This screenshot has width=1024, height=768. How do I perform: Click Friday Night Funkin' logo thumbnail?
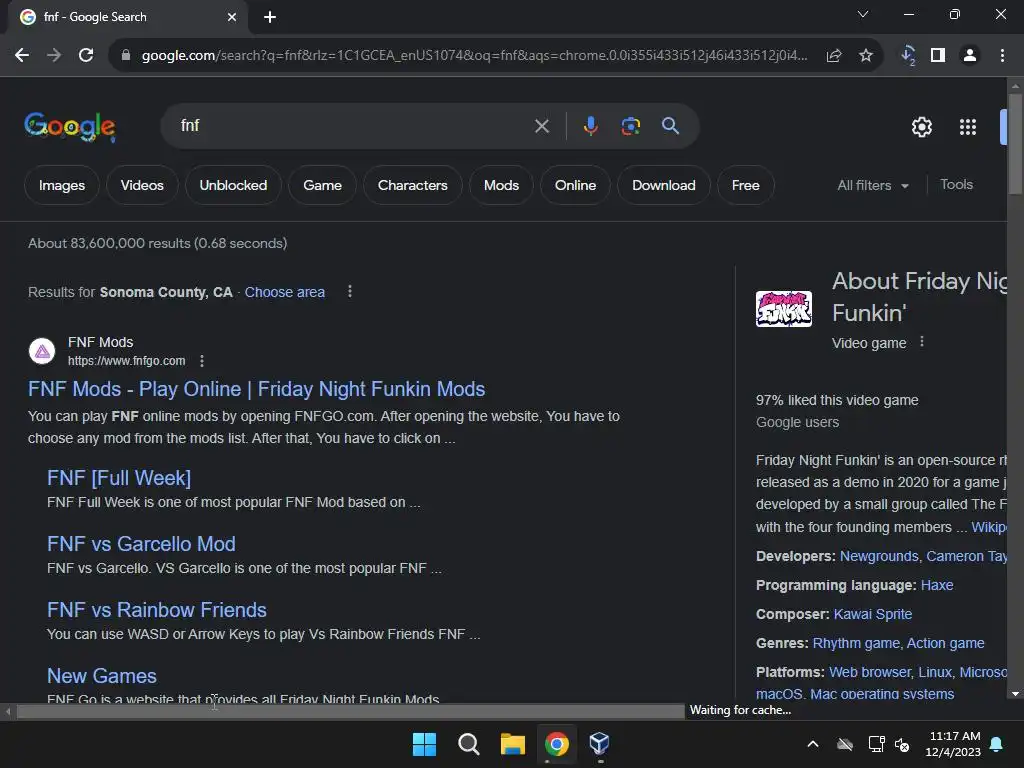click(x=784, y=309)
